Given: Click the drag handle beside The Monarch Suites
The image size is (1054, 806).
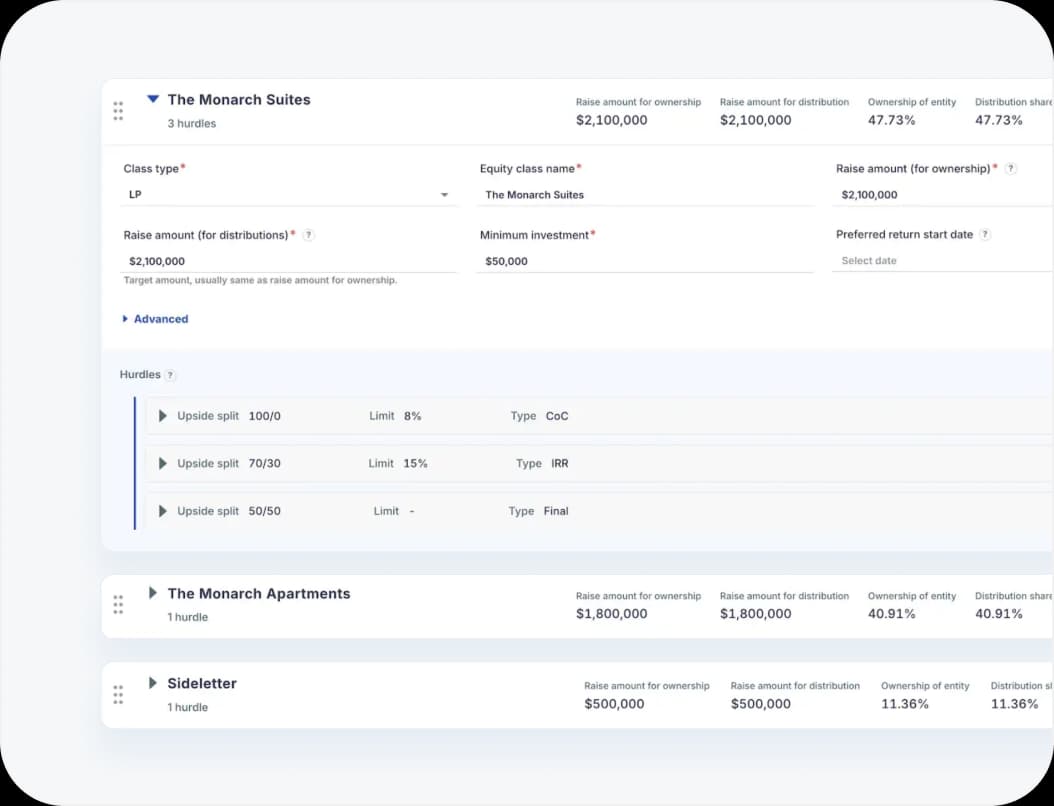Looking at the screenshot, I should [117, 111].
